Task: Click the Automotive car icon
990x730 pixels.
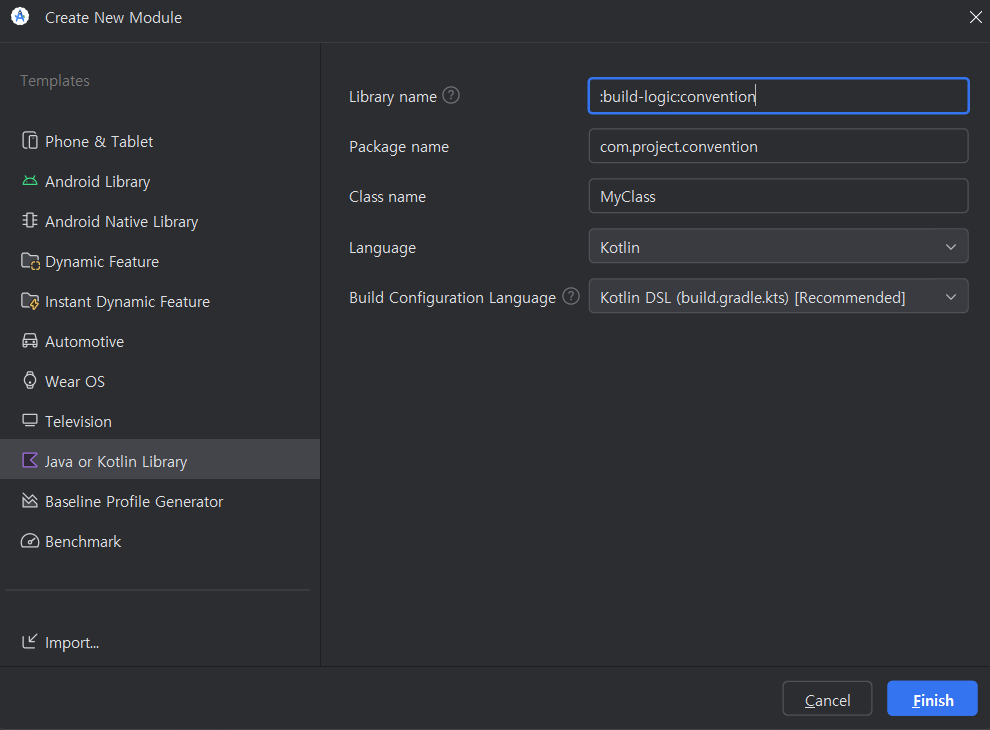Action: [30, 340]
